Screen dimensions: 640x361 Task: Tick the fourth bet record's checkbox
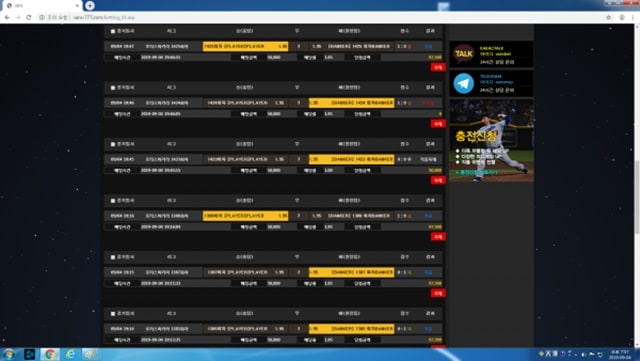coord(113,201)
